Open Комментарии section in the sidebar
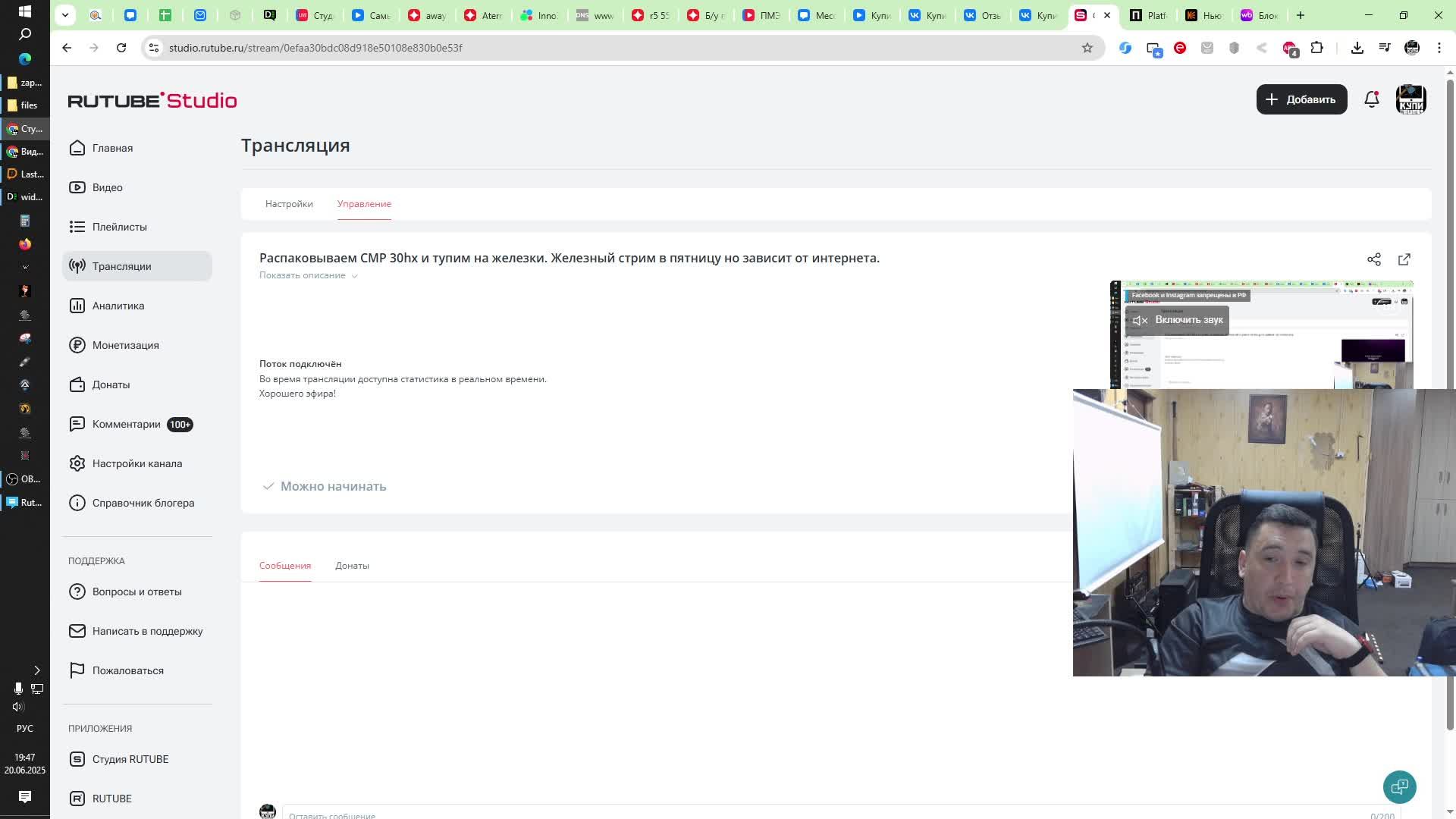The width and height of the screenshot is (1456, 819). 126,424
